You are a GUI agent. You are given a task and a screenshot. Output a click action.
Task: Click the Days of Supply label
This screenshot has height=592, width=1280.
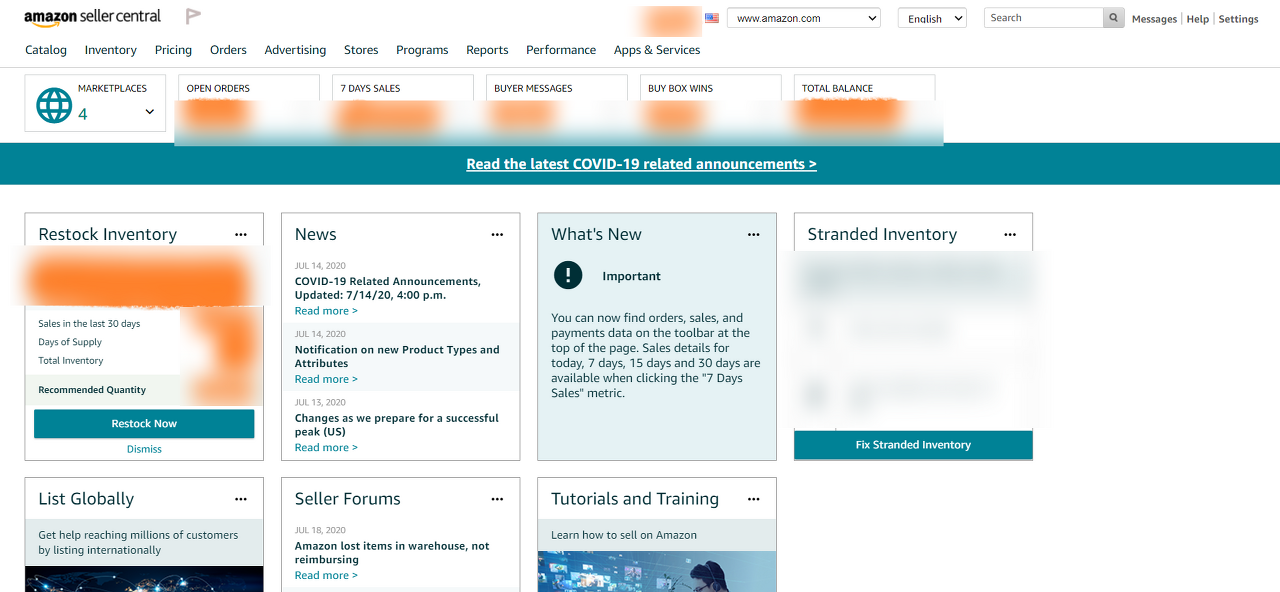pos(70,342)
